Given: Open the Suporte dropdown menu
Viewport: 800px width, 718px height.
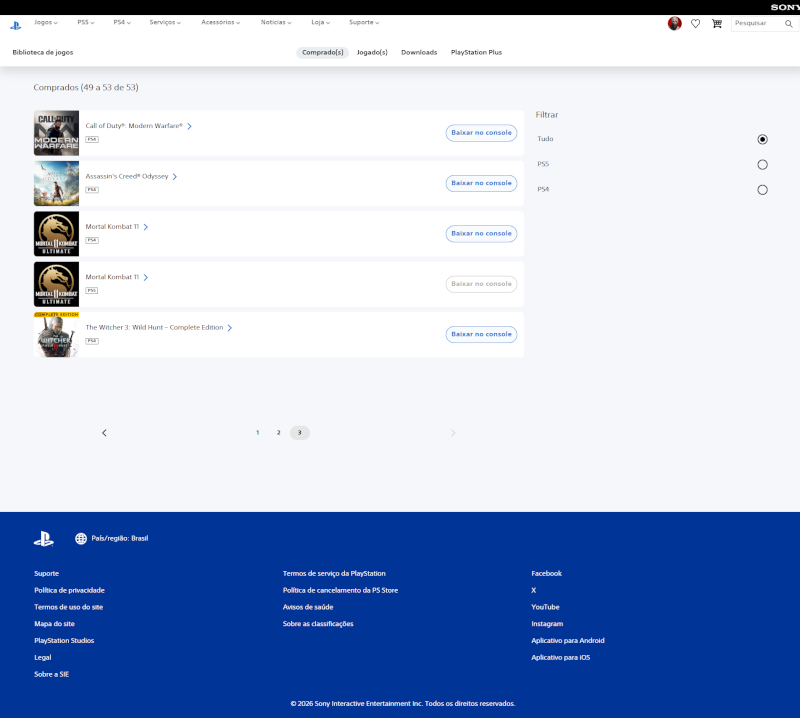Looking at the screenshot, I should point(364,22).
